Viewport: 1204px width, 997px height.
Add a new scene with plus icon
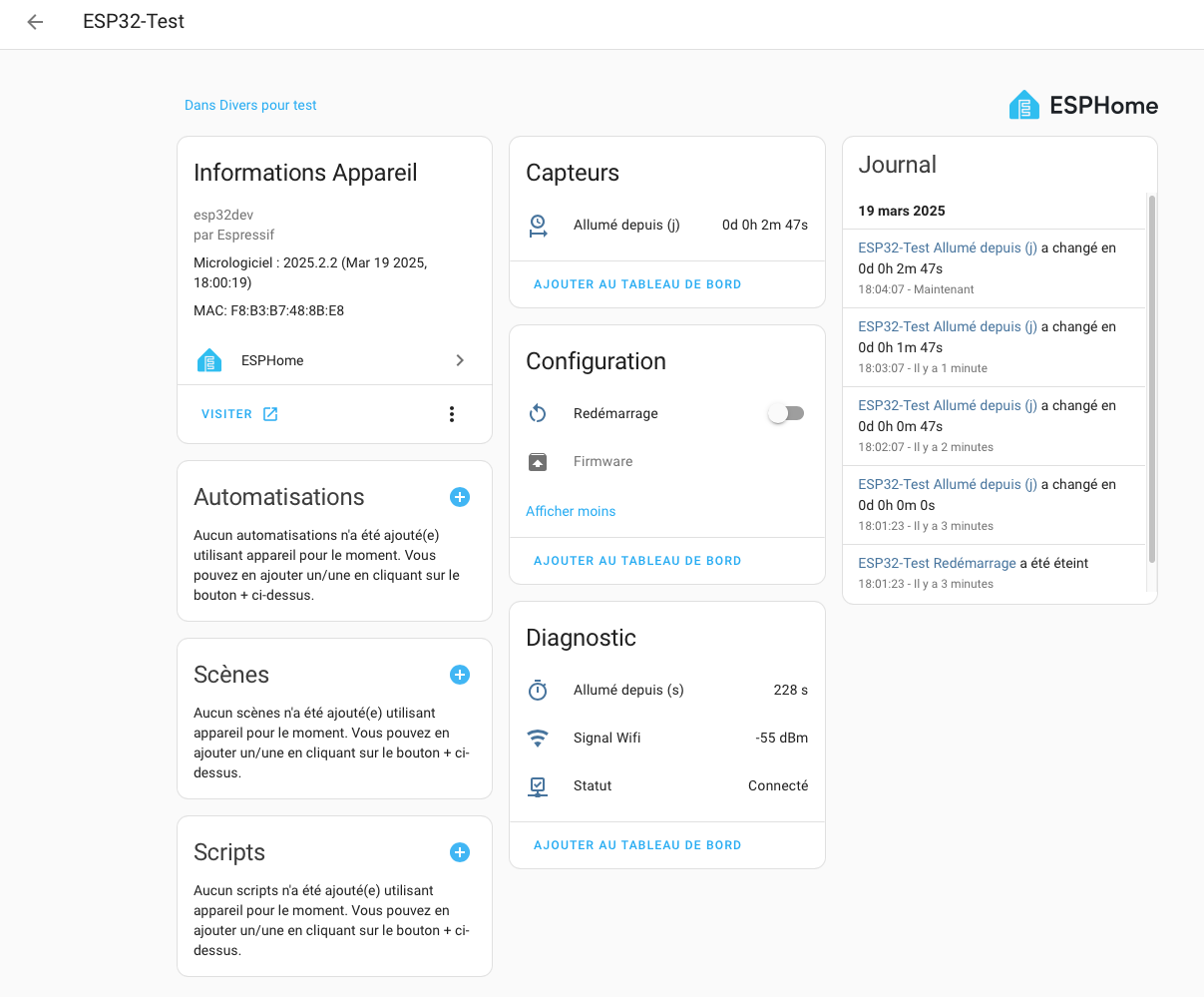pyautogui.click(x=460, y=675)
